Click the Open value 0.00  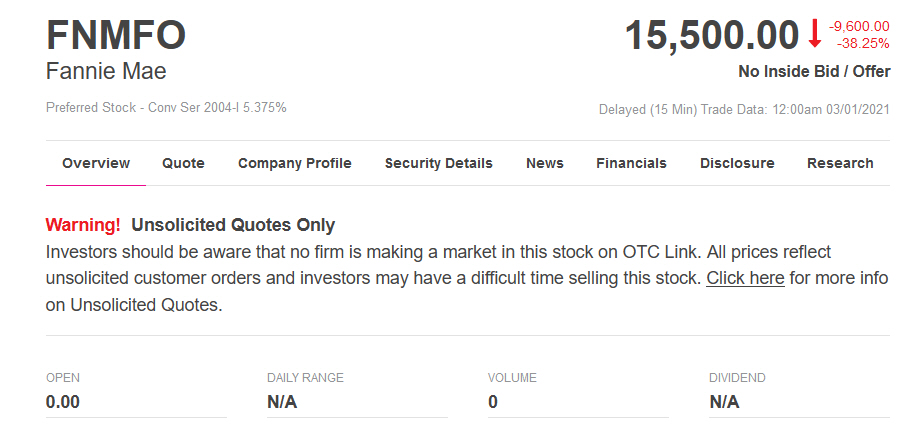click(x=63, y=402)
